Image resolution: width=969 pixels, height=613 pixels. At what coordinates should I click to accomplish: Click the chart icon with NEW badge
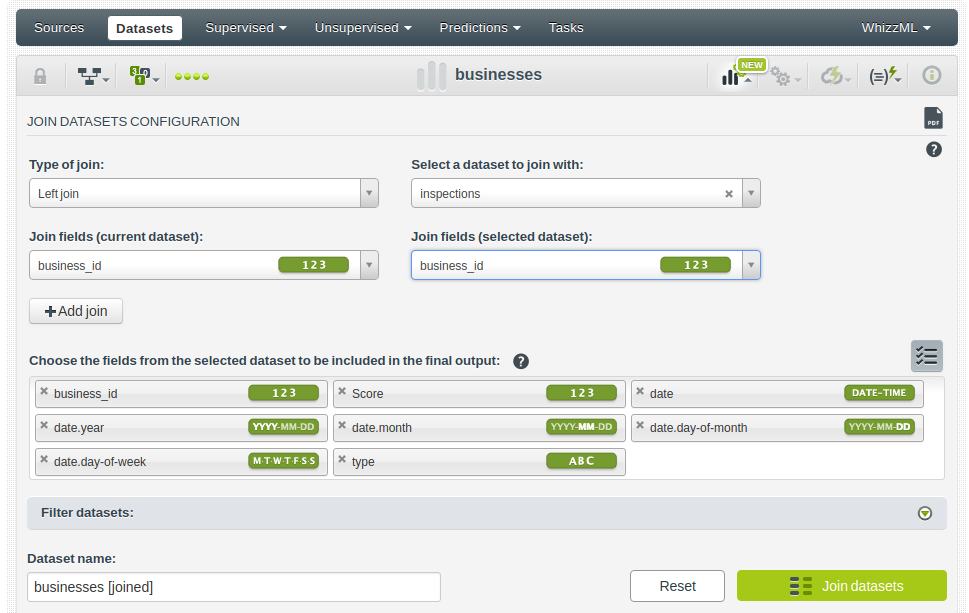pos(736,76)
